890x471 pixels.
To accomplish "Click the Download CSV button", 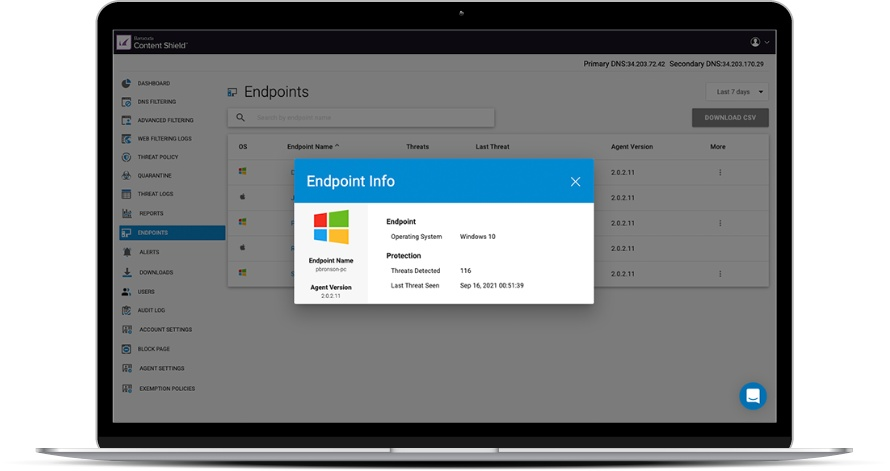I will (x=730, y=118).
